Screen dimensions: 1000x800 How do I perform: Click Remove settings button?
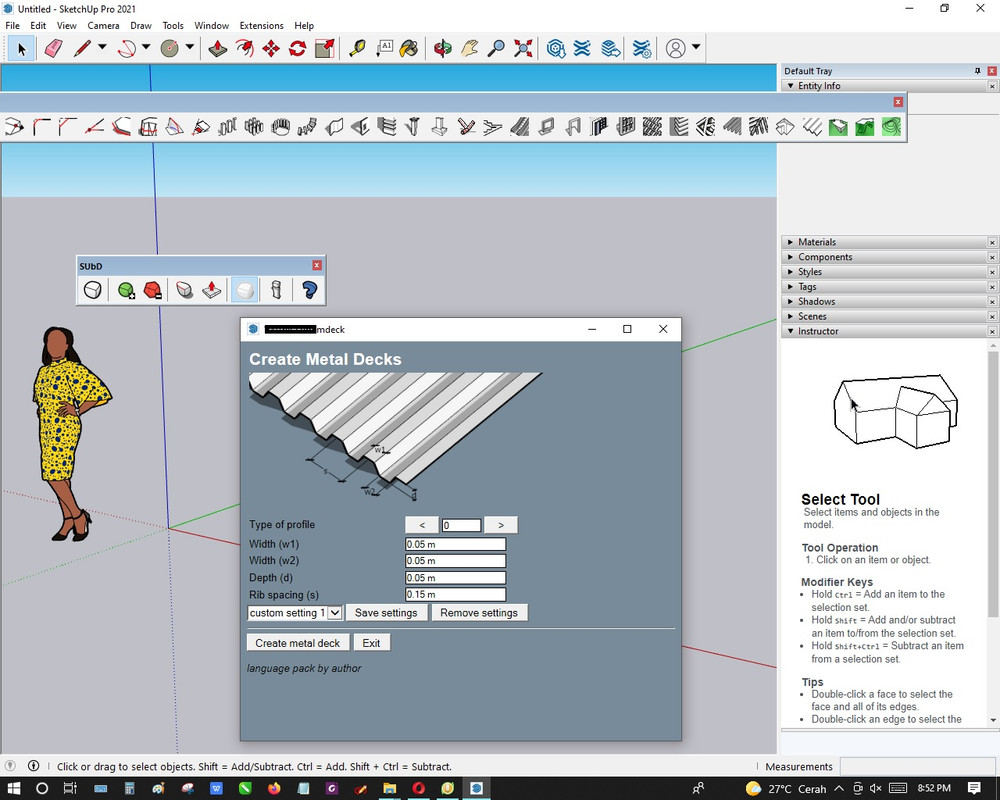pos(479,612)
